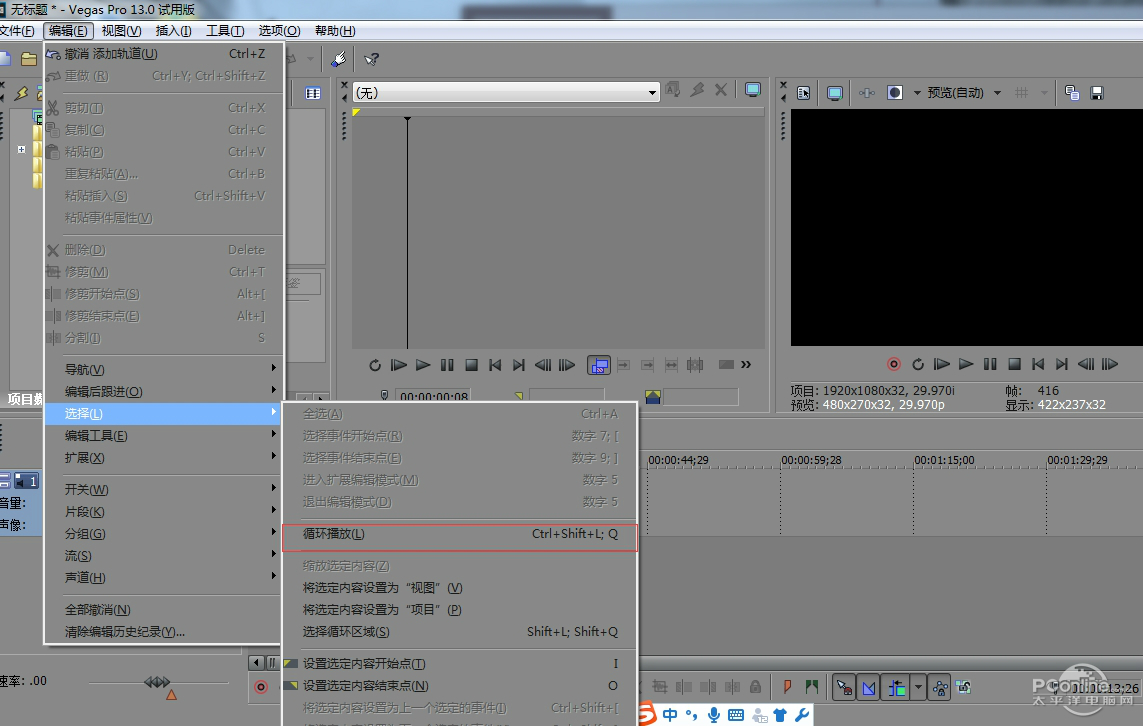Open the auto ripple mode dropdown arrow
Image resolution: width=1143 pixels, height=726 pixels.
pos(918,687)
